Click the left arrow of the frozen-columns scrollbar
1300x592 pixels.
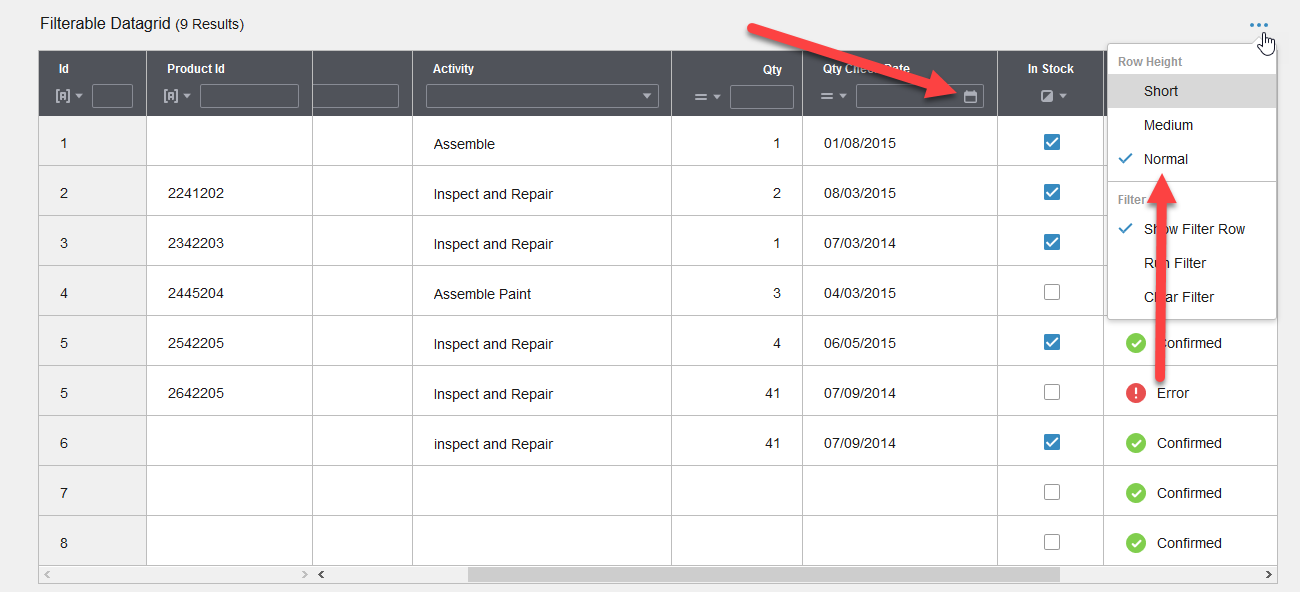pyautogui.click(x=47, y=575)
